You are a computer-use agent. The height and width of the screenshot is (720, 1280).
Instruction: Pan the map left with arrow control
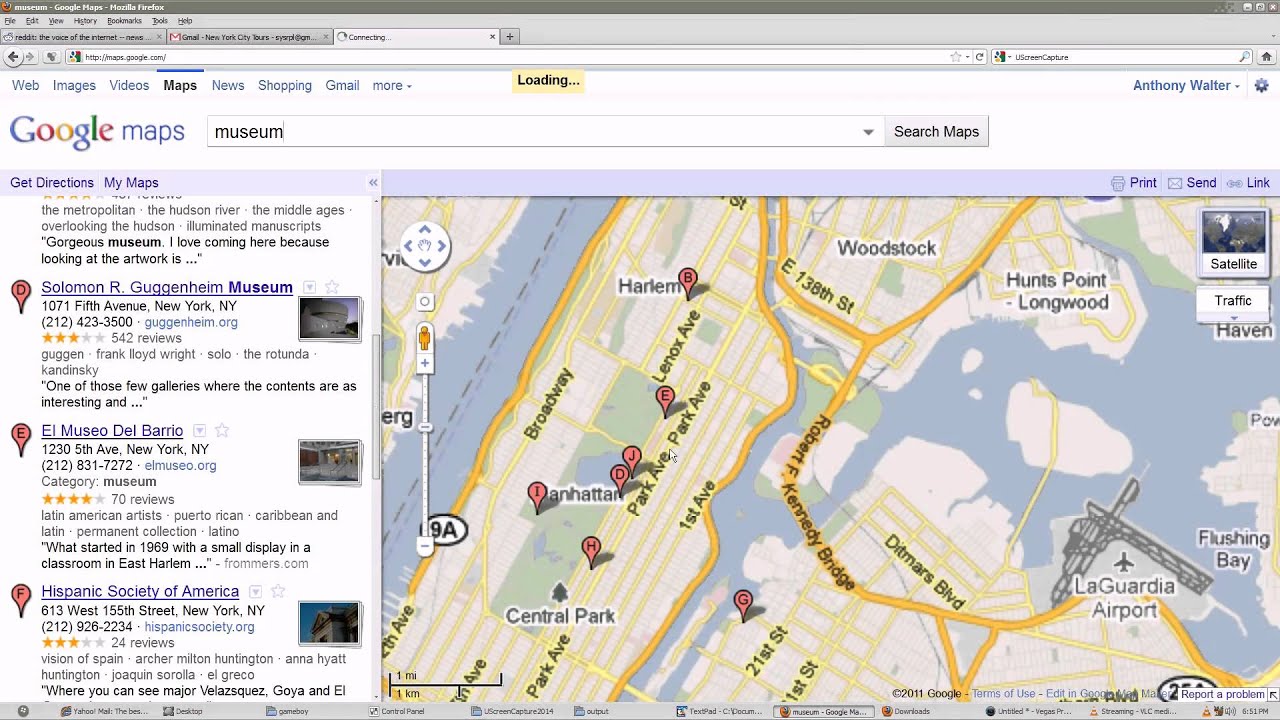[408, 246]
